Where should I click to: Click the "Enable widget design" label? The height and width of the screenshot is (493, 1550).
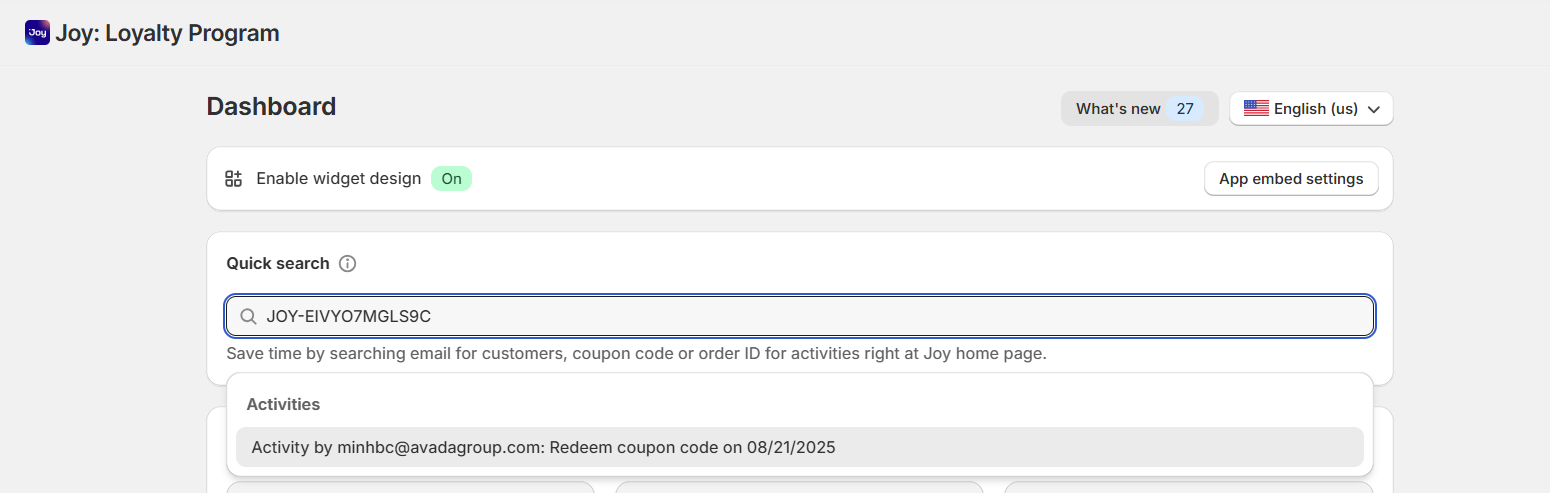point(339,179)
